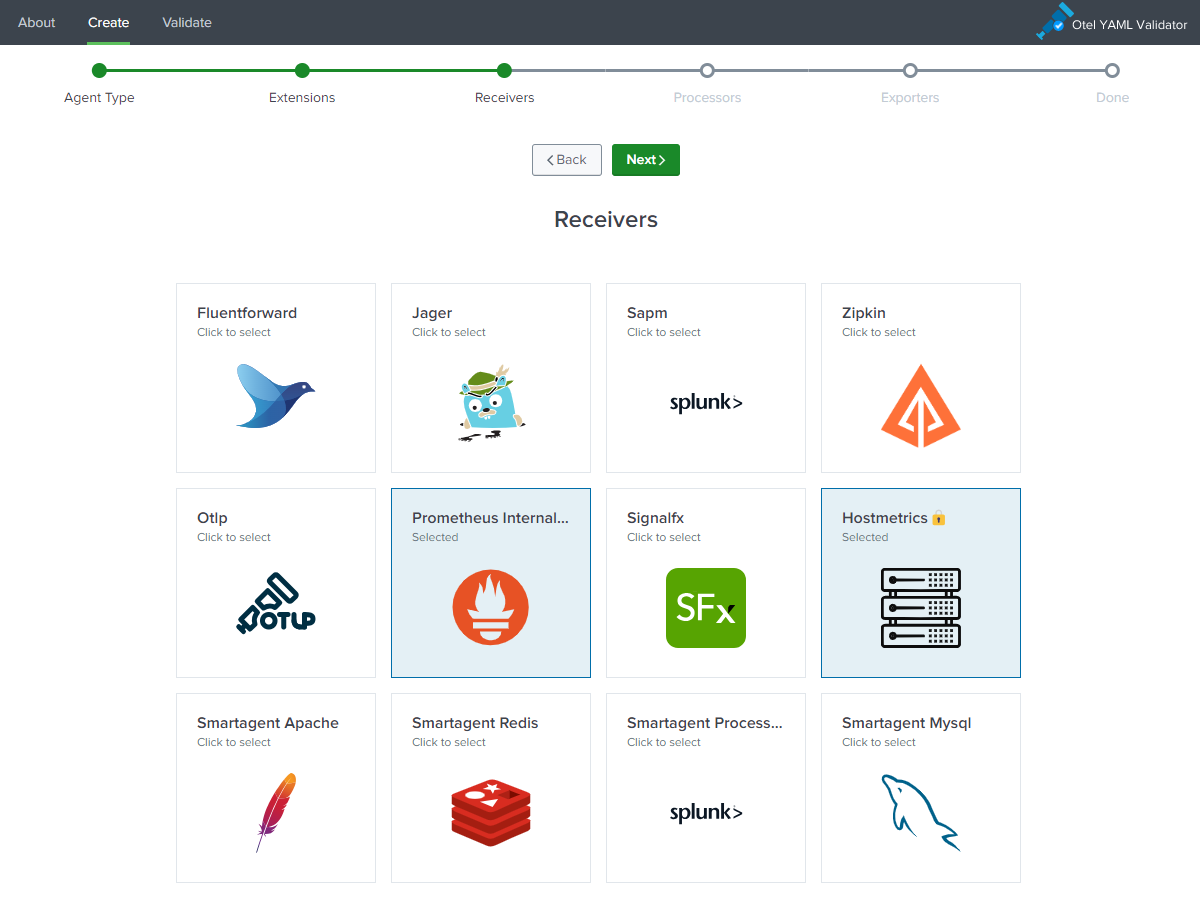Click 'Selected' text under Prometheus Internal

(435, 537)
